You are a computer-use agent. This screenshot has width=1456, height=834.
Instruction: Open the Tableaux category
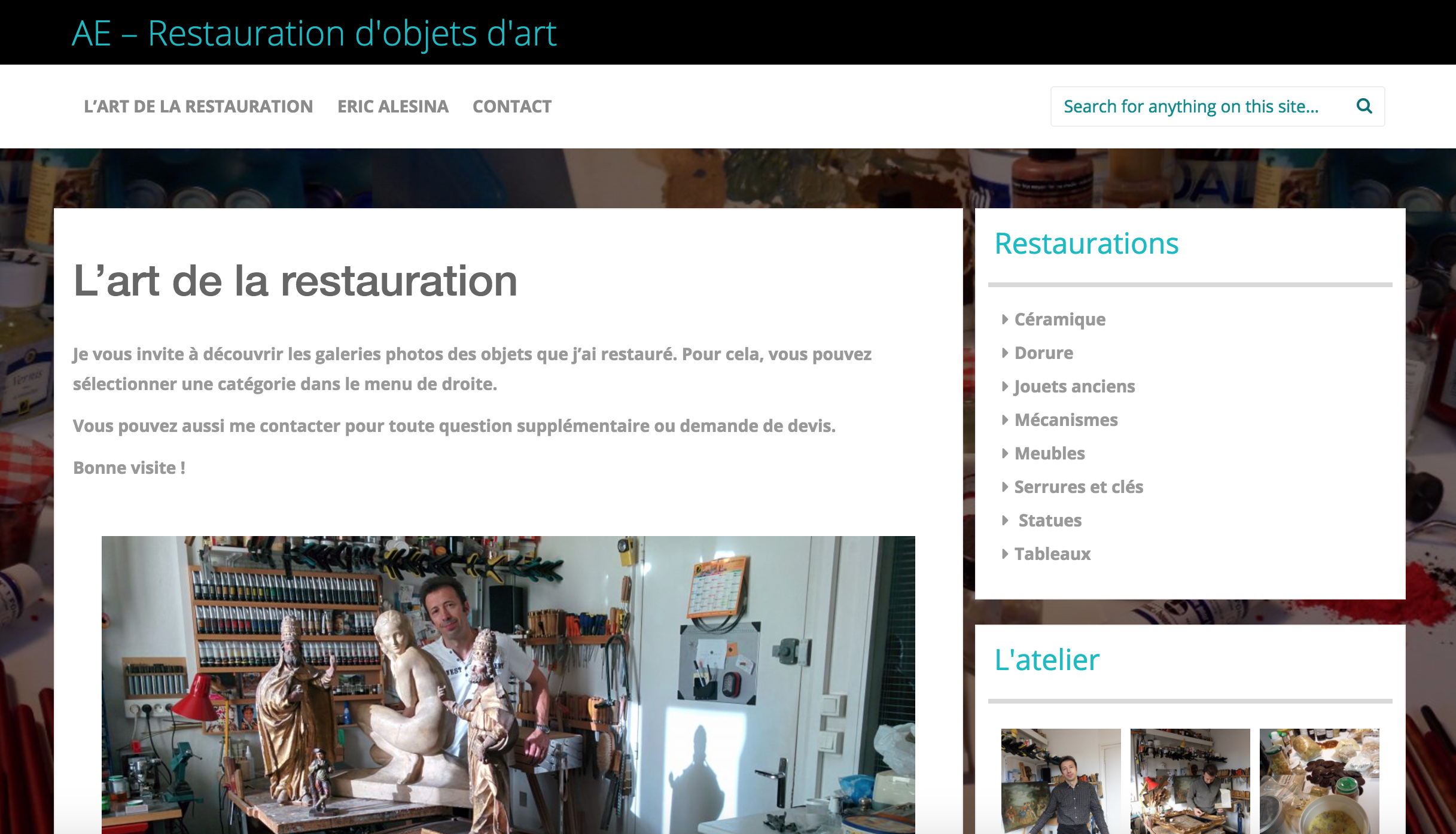coord(1052,554)
